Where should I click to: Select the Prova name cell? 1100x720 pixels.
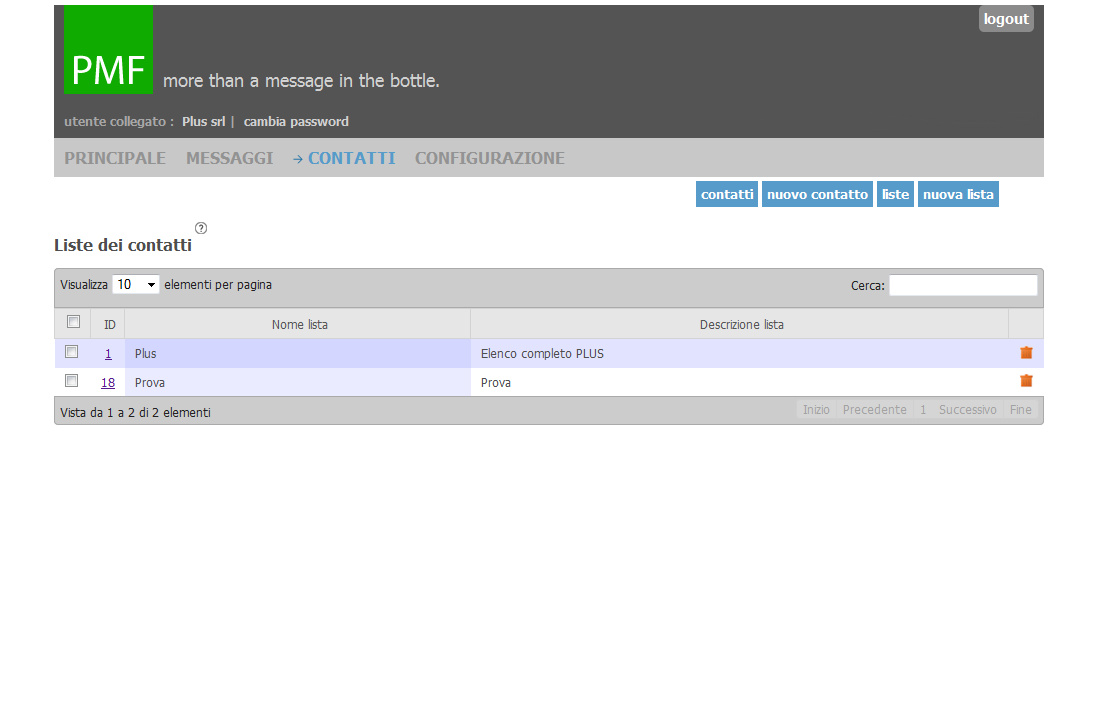point(297,382)
